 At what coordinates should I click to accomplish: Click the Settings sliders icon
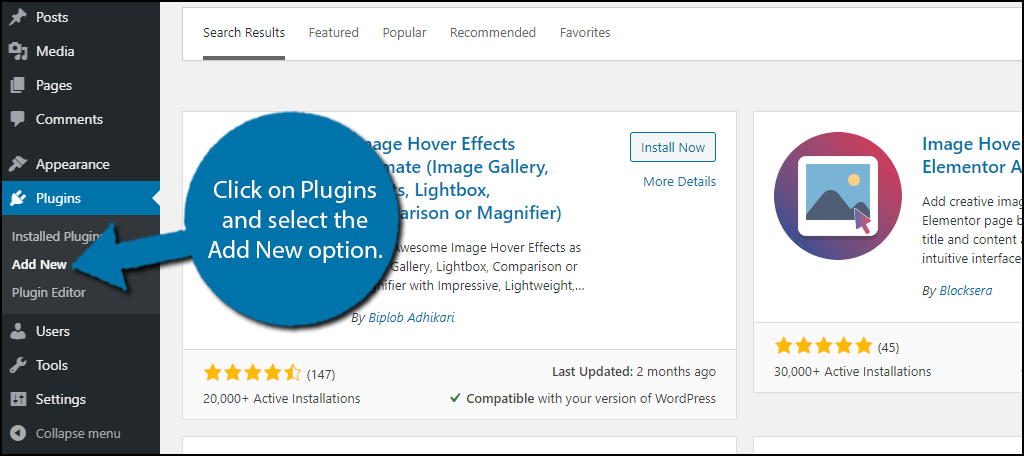(18, 399)
